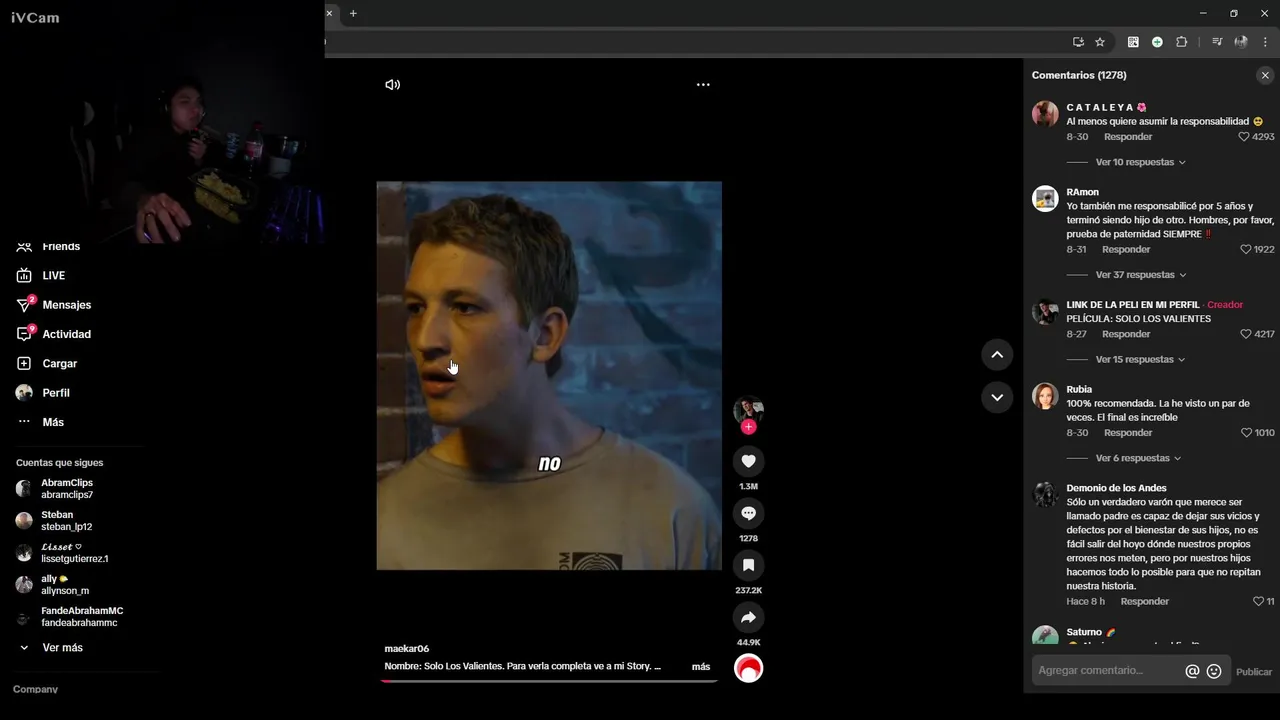The width and height of the screenshot is (1280, 720).
Task: Go to previous video with up arrow
Action: click(x=997, y=355)
